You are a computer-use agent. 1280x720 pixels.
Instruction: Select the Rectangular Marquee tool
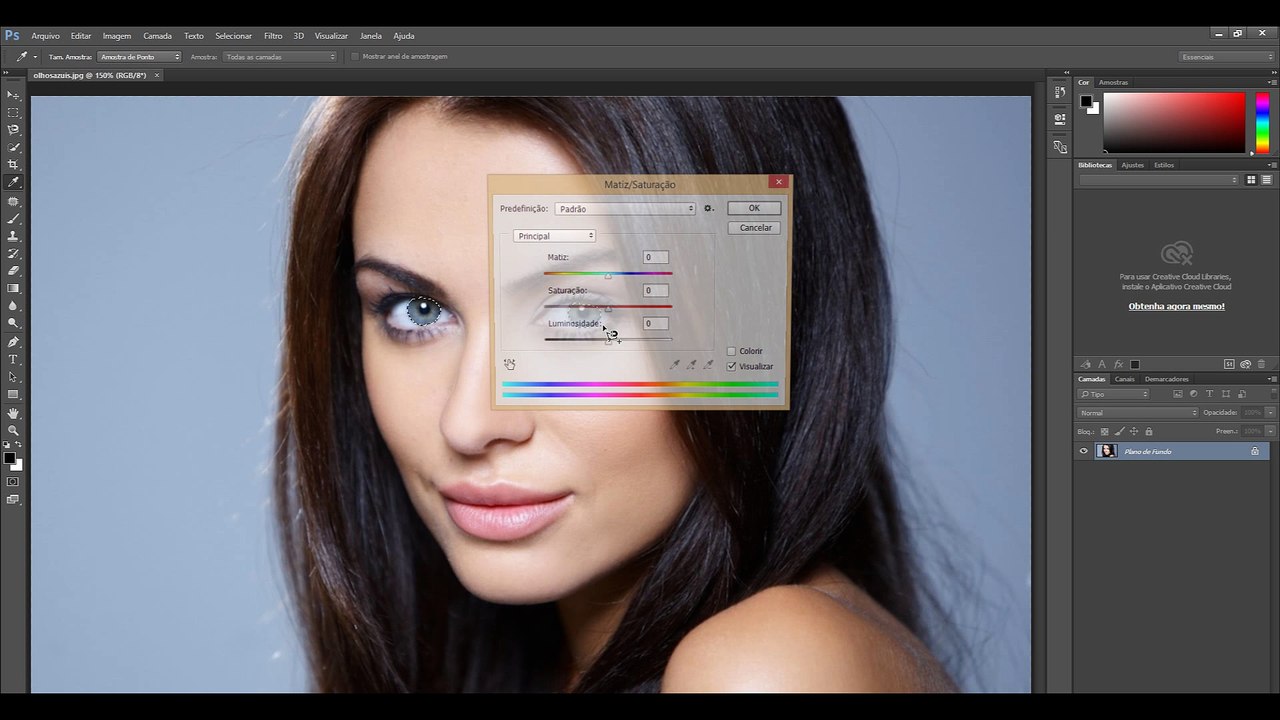13,113
